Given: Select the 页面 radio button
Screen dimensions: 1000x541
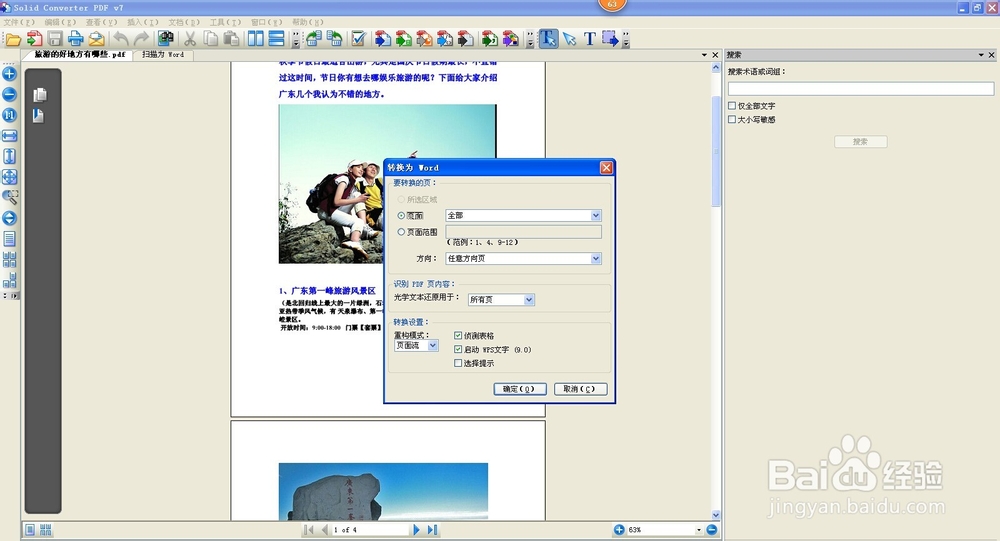Looking at the screenshot, I should [x=401, y=216].
